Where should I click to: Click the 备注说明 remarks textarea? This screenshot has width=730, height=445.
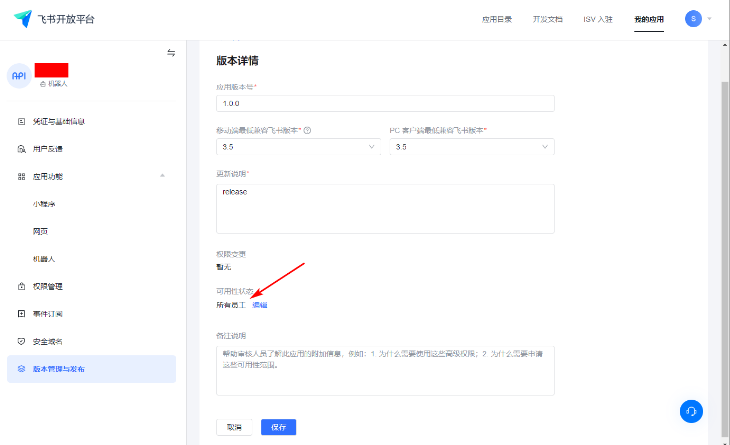[385, 371]
